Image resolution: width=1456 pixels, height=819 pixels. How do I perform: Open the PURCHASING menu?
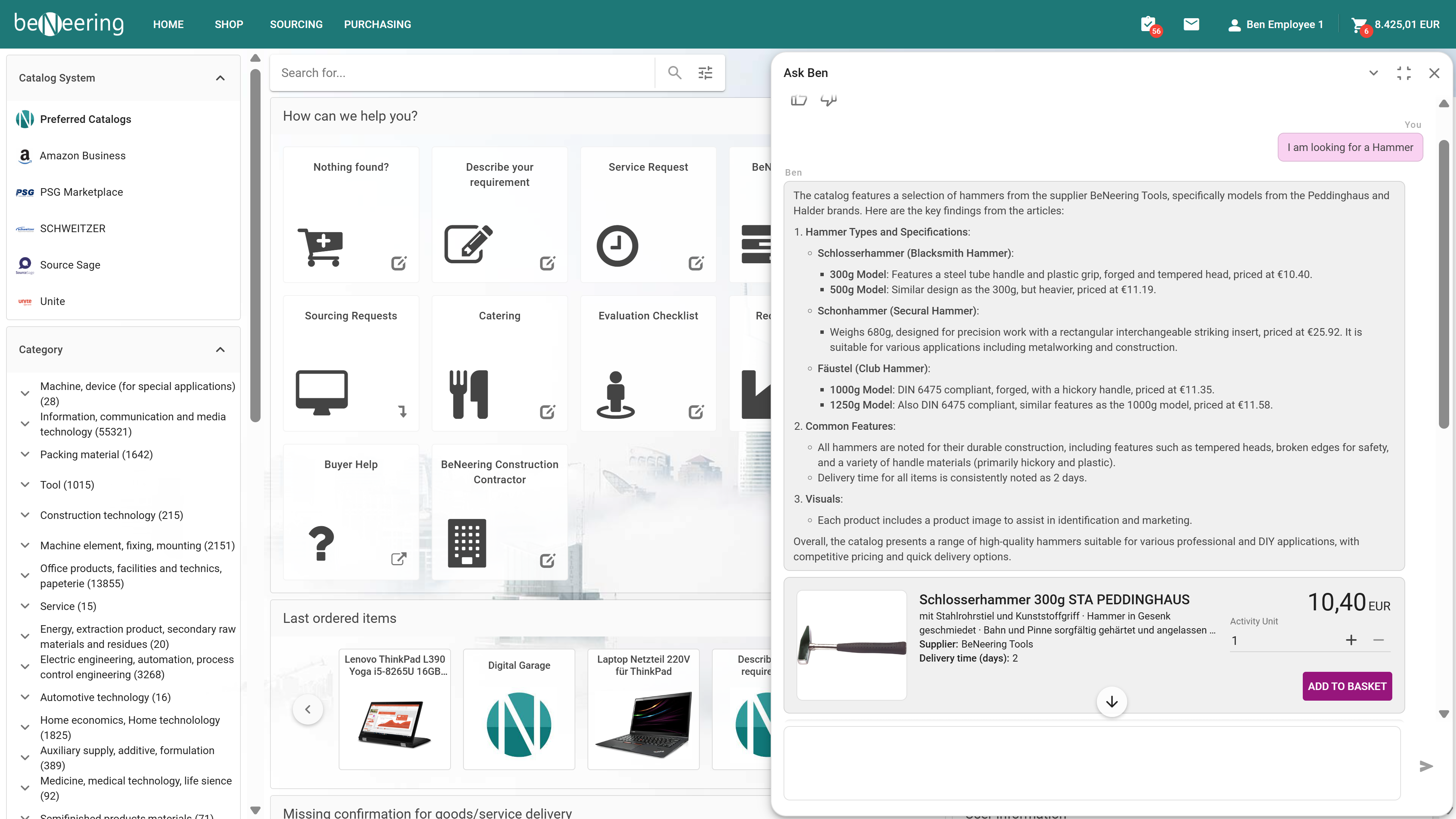click(378, 24)
